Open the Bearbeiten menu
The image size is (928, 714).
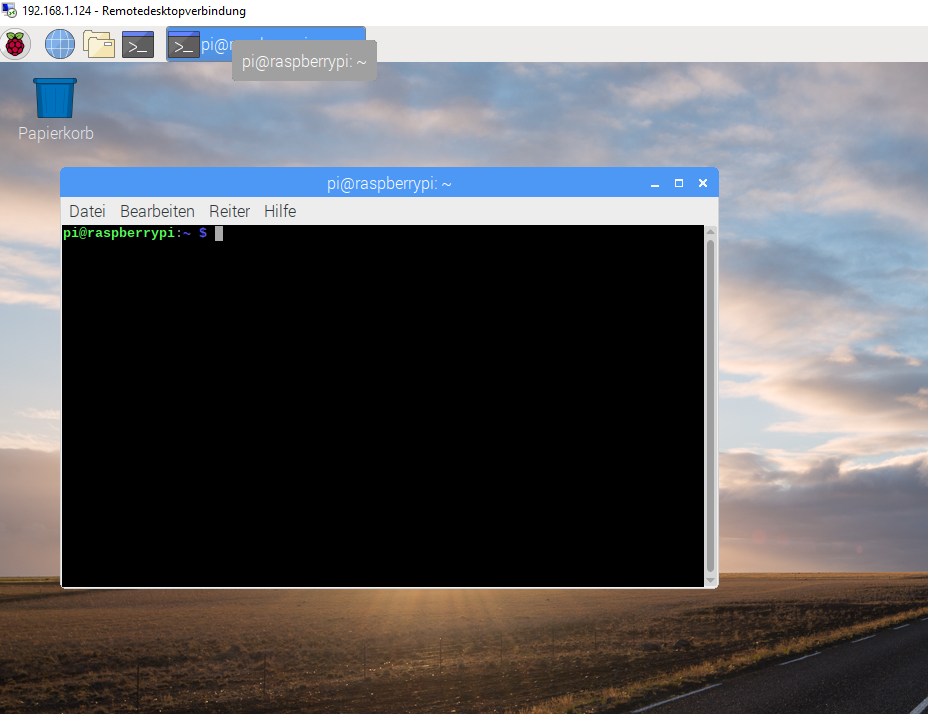(157, 211)
